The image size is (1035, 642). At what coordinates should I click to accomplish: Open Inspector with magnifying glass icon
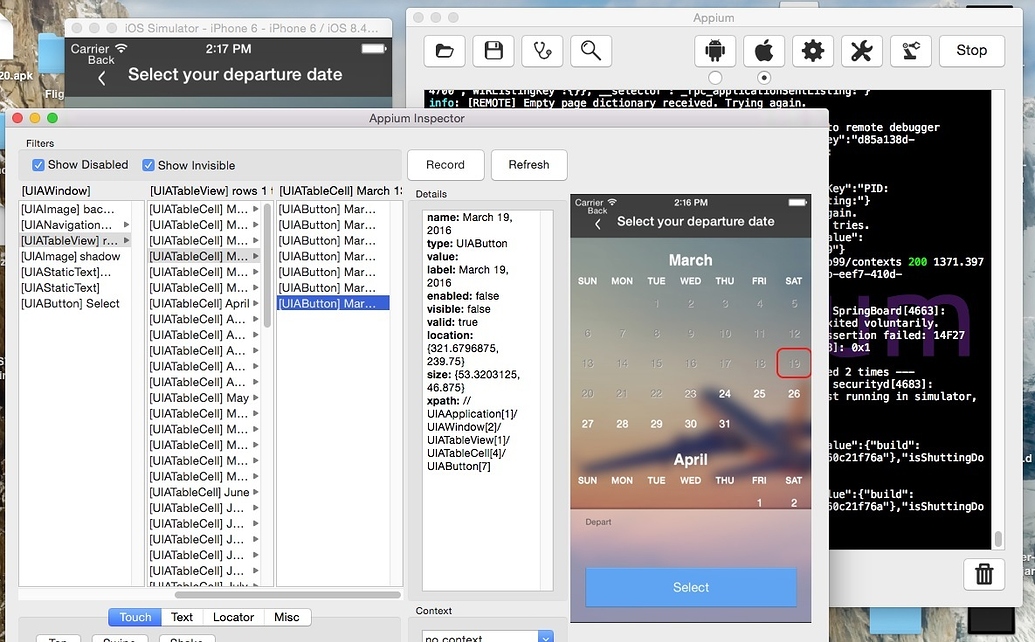click(x=591, y=51)
